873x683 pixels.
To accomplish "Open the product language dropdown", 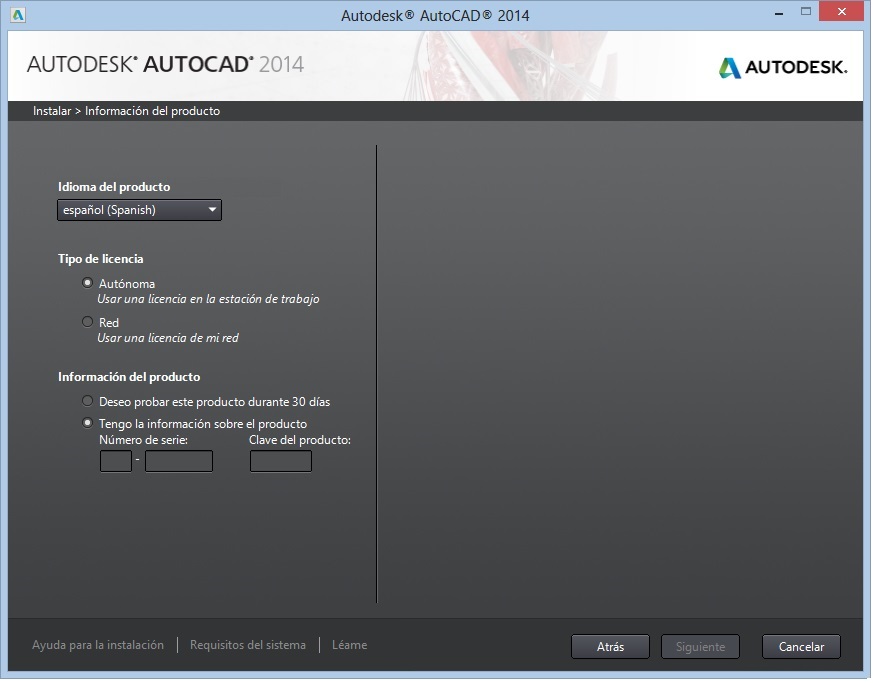I will click(x=139, y=210).
